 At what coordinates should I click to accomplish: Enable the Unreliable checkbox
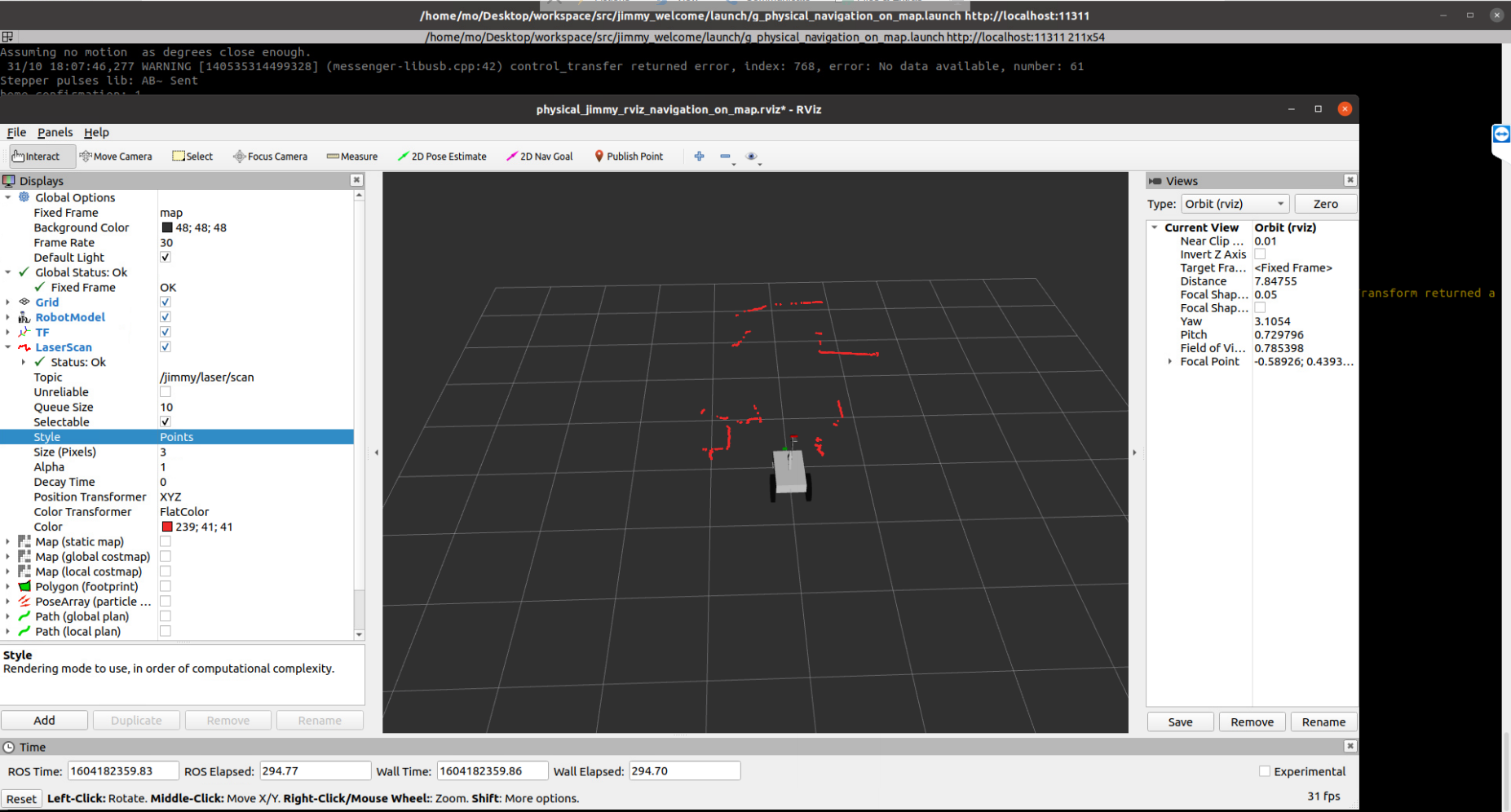166,392
